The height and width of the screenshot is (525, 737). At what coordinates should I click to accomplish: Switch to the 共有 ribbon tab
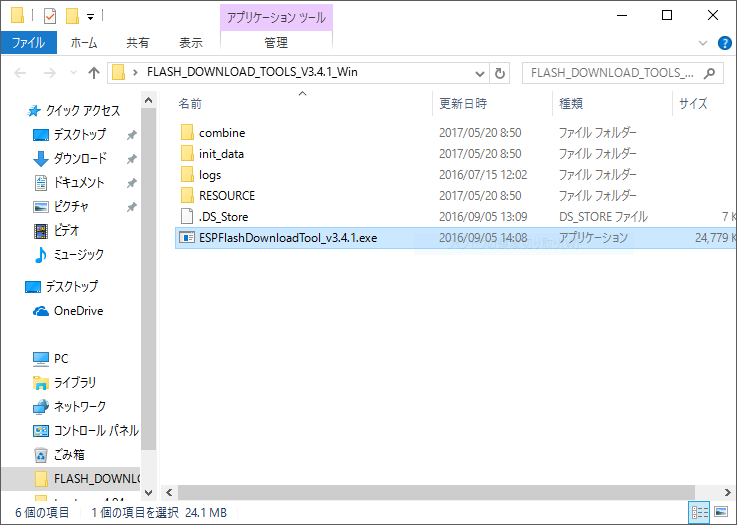[138, 43]
